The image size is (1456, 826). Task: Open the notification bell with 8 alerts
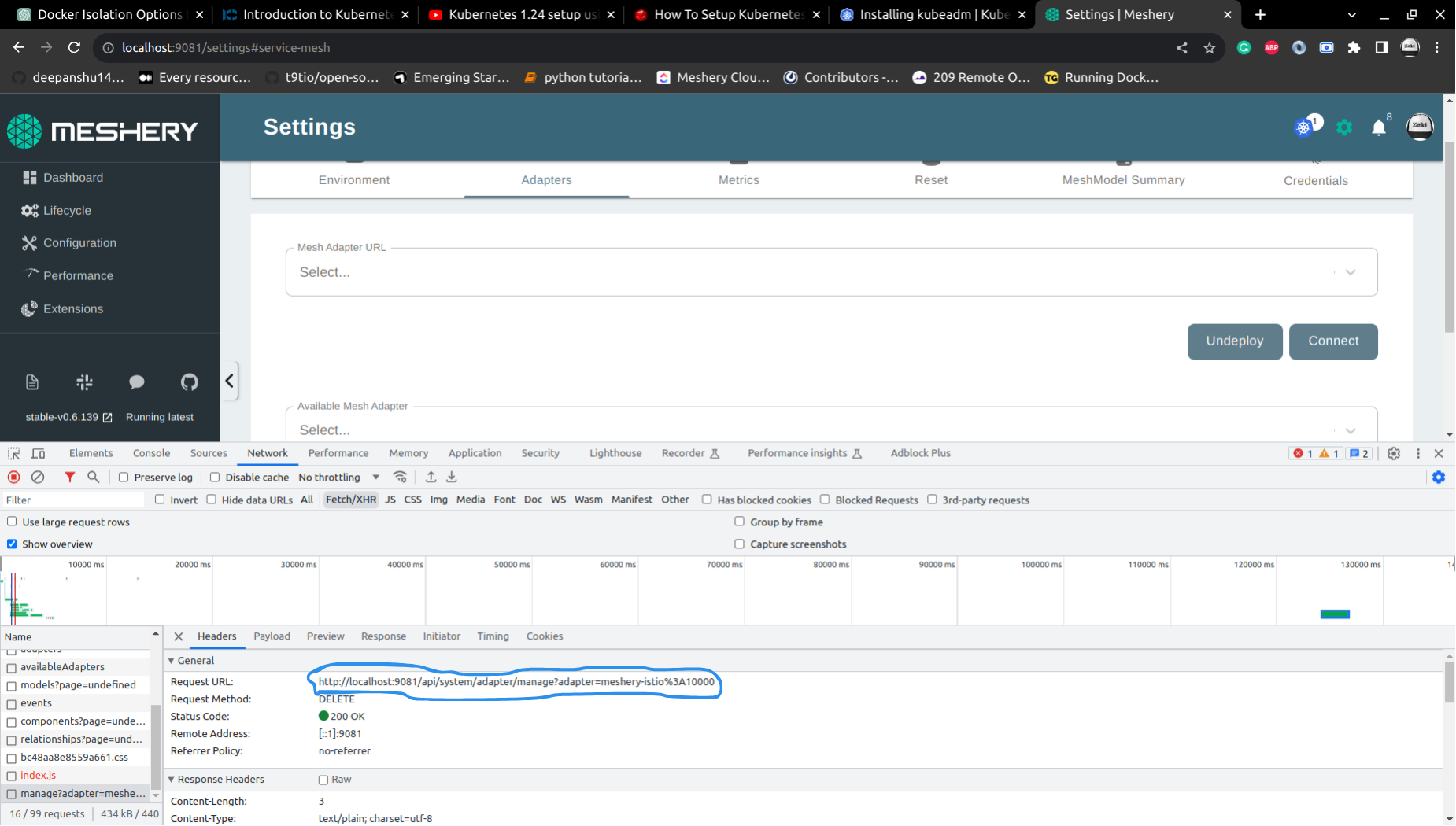[x=1379, y=127]
